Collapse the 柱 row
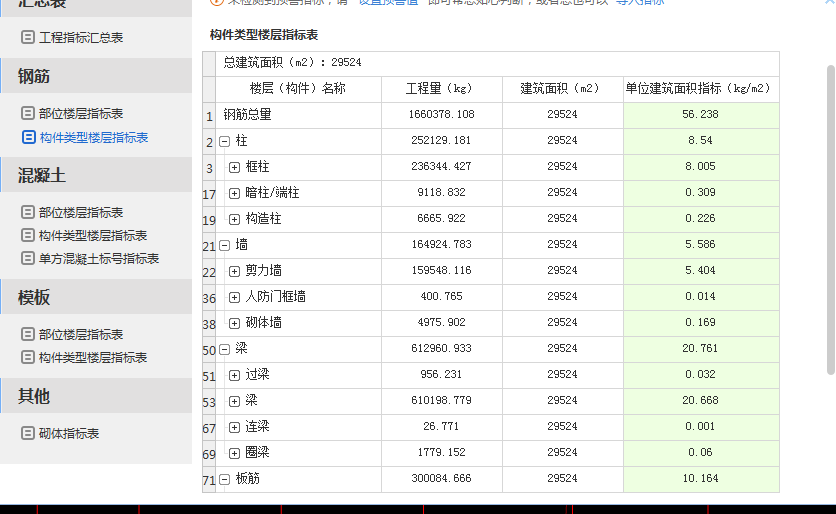 (224, 141)
